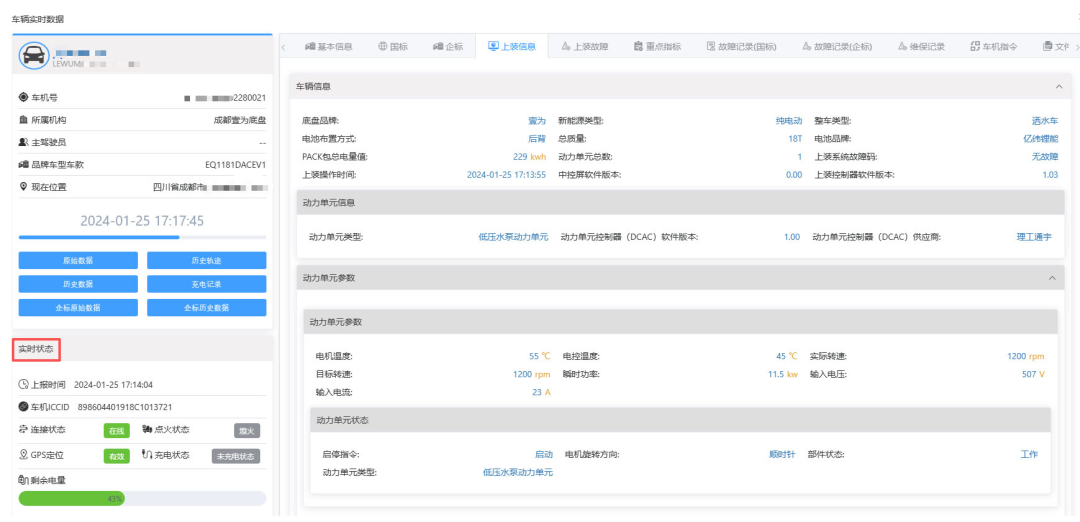Click the 洒水车 vehicle type value
1080x522 pixels.
coord(1045,121)
